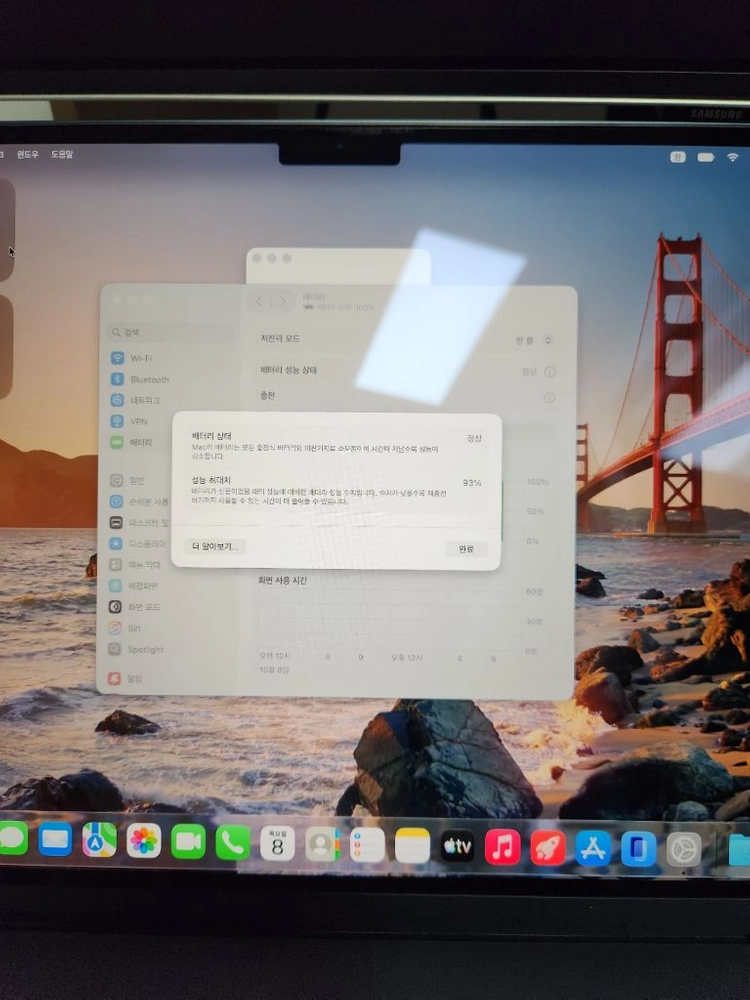Viewport: 750px width, 1000px height.
Task: Open 배경화면 in Settings sidebar
Action: 134,586
